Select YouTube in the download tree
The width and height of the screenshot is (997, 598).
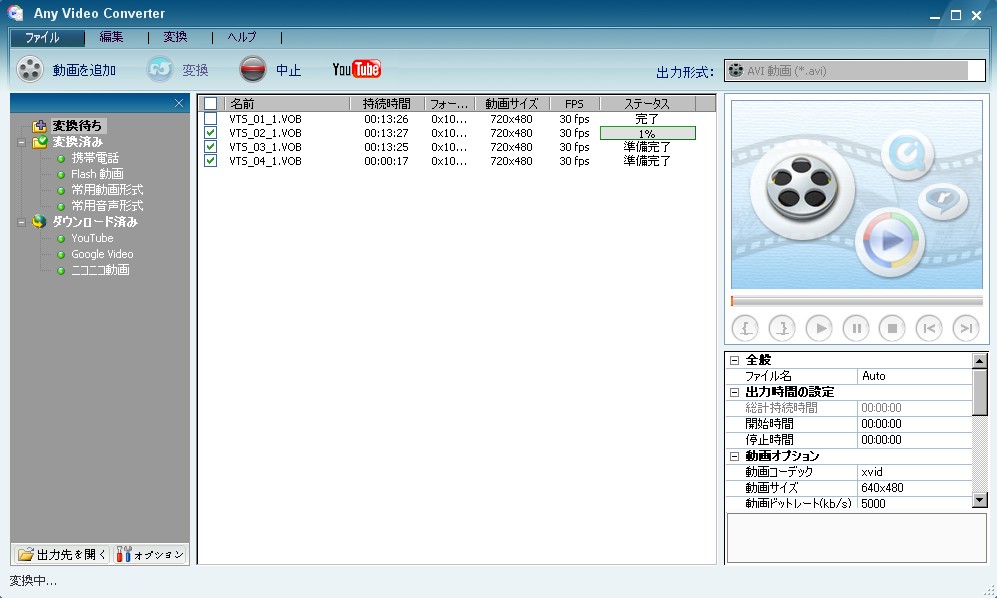click(x=92, y=238)
